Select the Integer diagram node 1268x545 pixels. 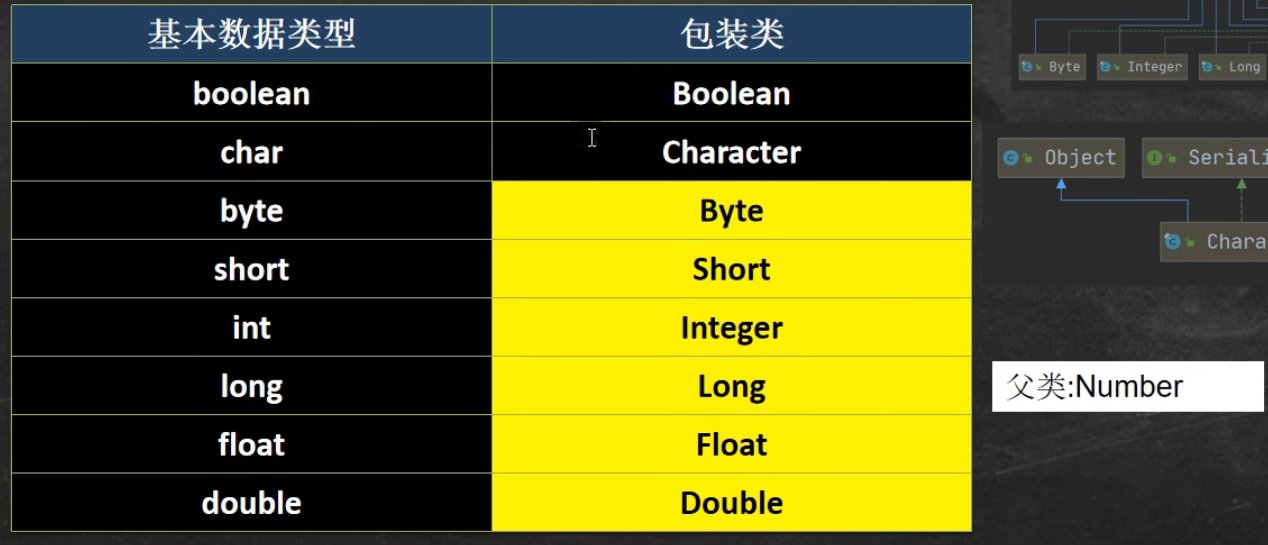point(1142,67)
